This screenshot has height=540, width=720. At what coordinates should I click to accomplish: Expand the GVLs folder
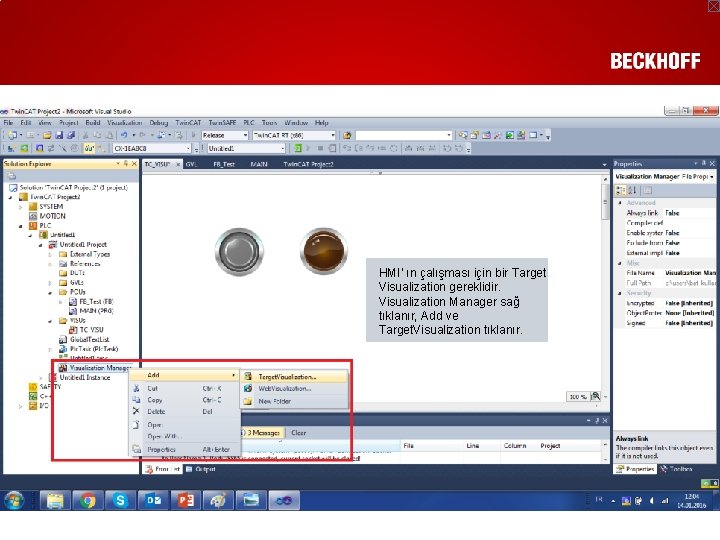click(50, 282)
